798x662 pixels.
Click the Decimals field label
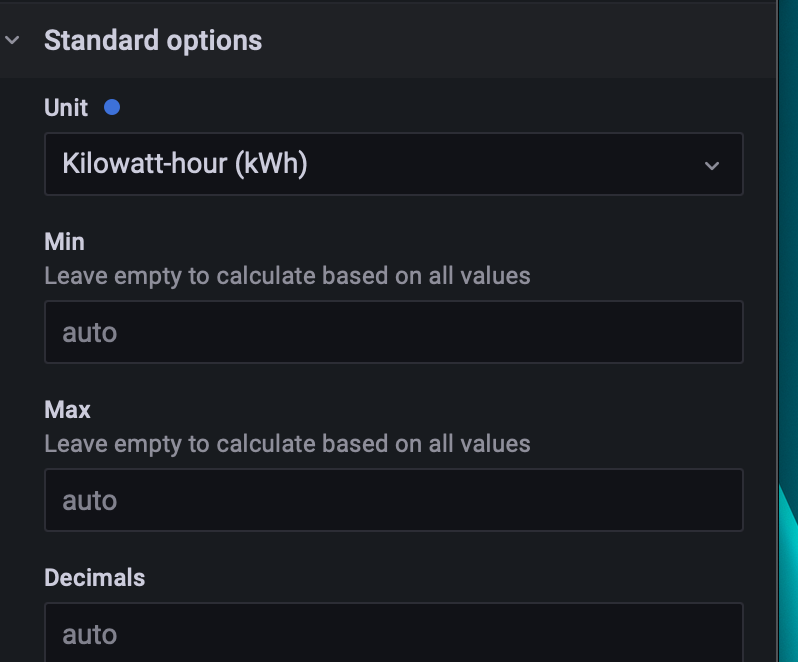(x=94, y=578)
